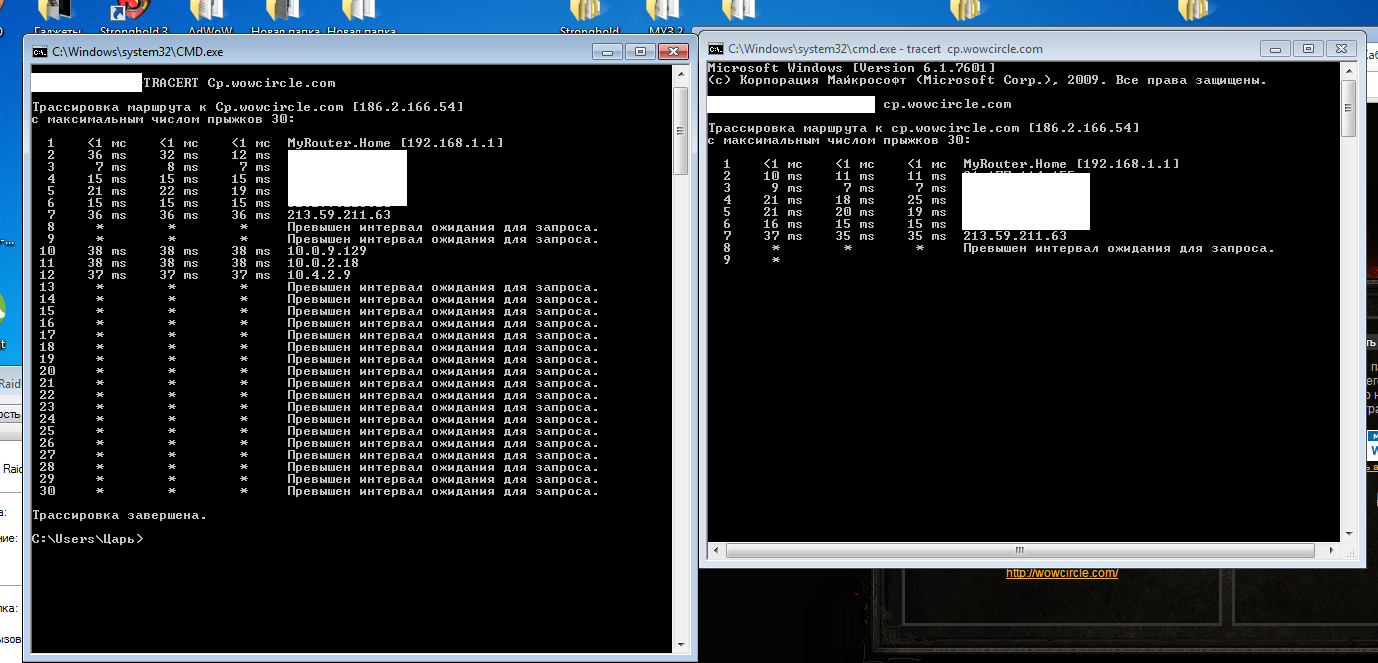The image size is (1378, 663).
Task: Open the first Новая папка desktop folder
Action: (276, 14)
